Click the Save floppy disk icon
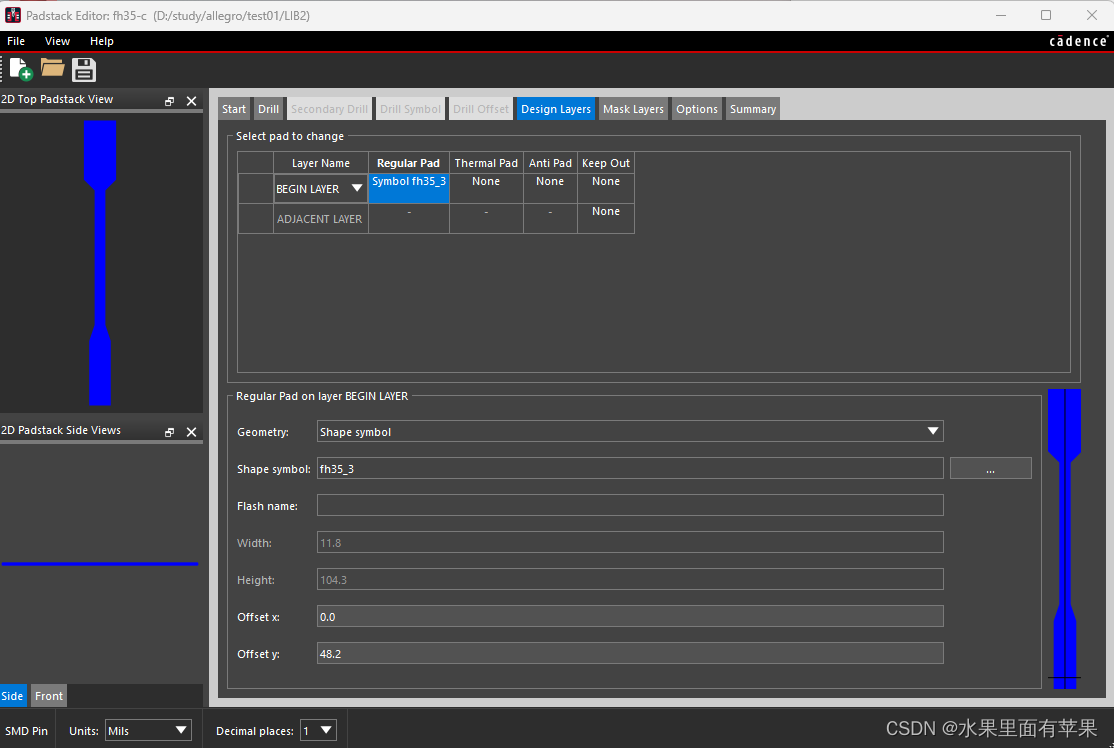This screenshot has height=748, width=1114. tap(84, 69)
